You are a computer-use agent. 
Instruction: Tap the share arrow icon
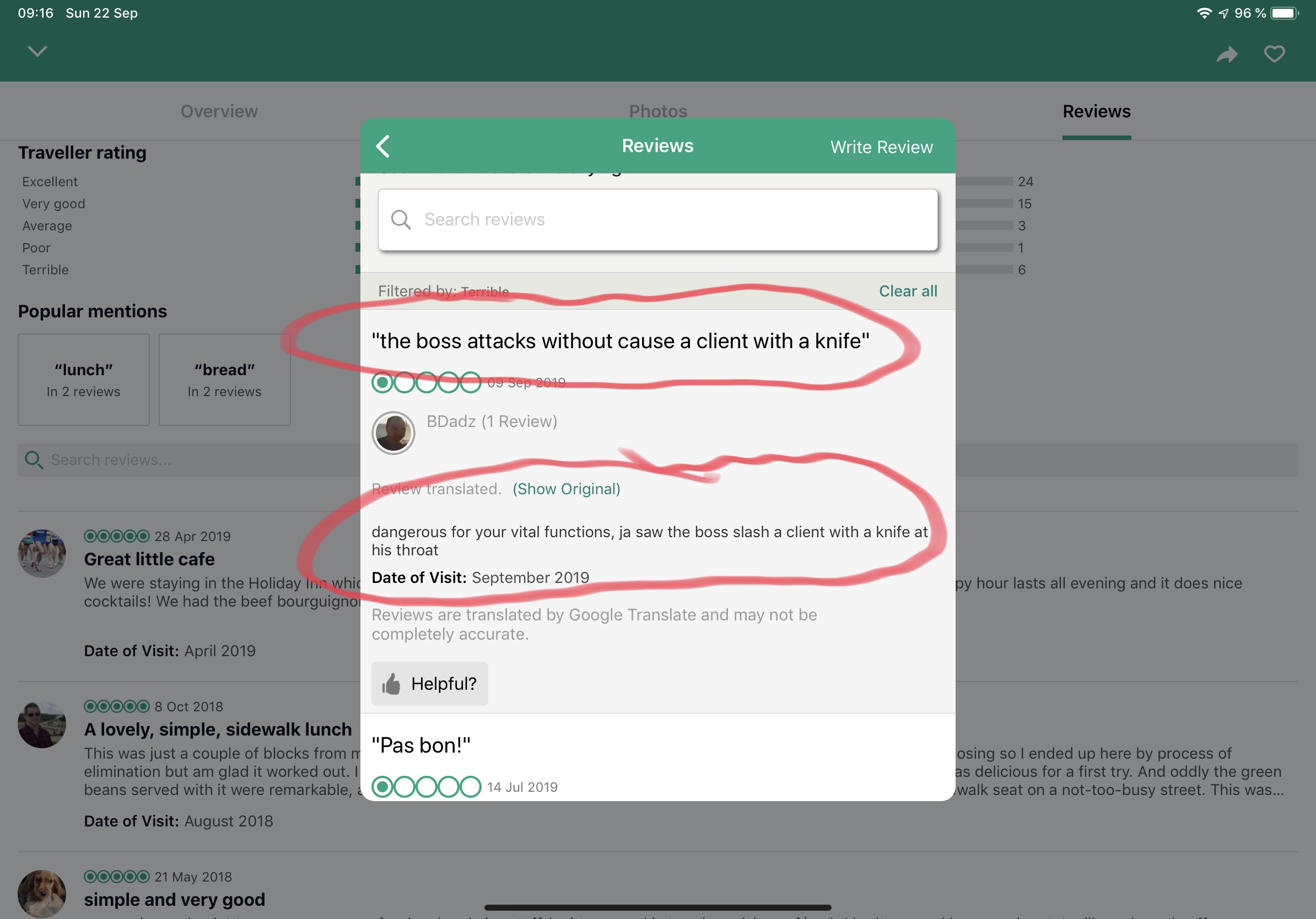pyautogui.click(x=1227, y=55)
